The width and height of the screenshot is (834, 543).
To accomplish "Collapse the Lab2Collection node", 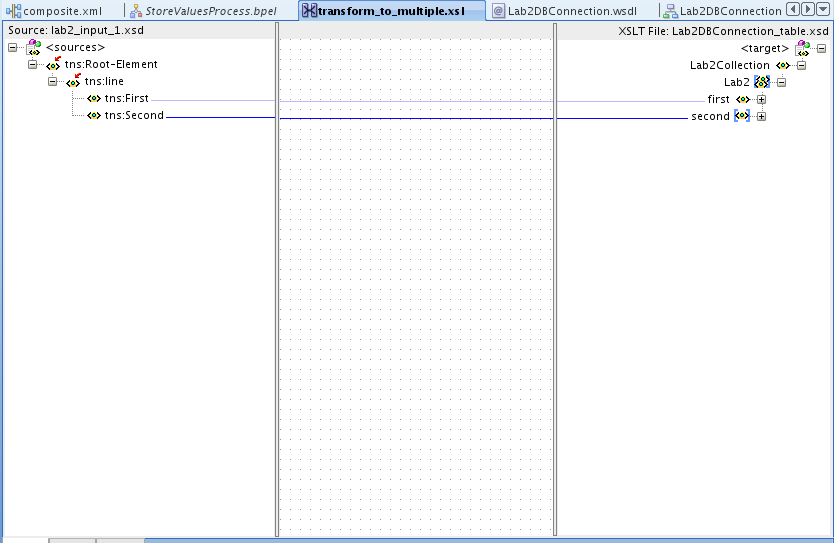I will [x=801, y=66].
